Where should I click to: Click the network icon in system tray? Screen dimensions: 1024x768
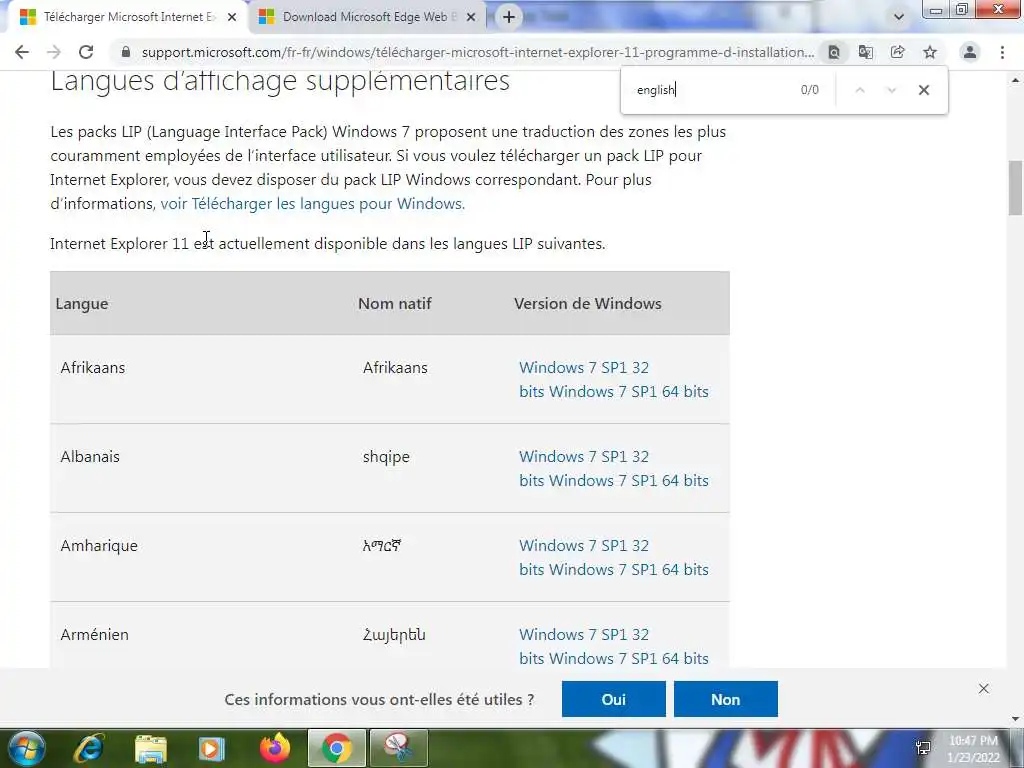pos(923,748)
